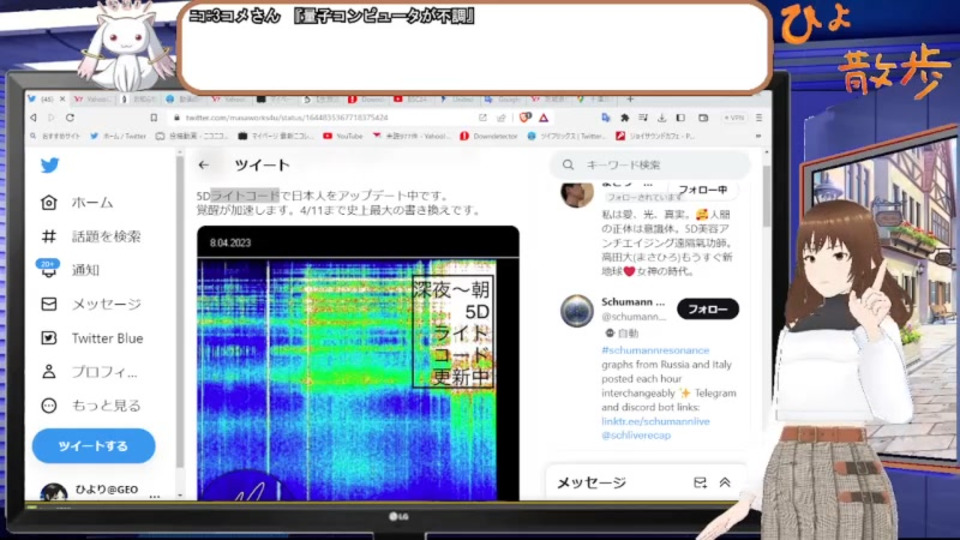The width and height of the screenshot is (960, 540).
Task: Click the share icon in address bar
Action: coord(501,118)
